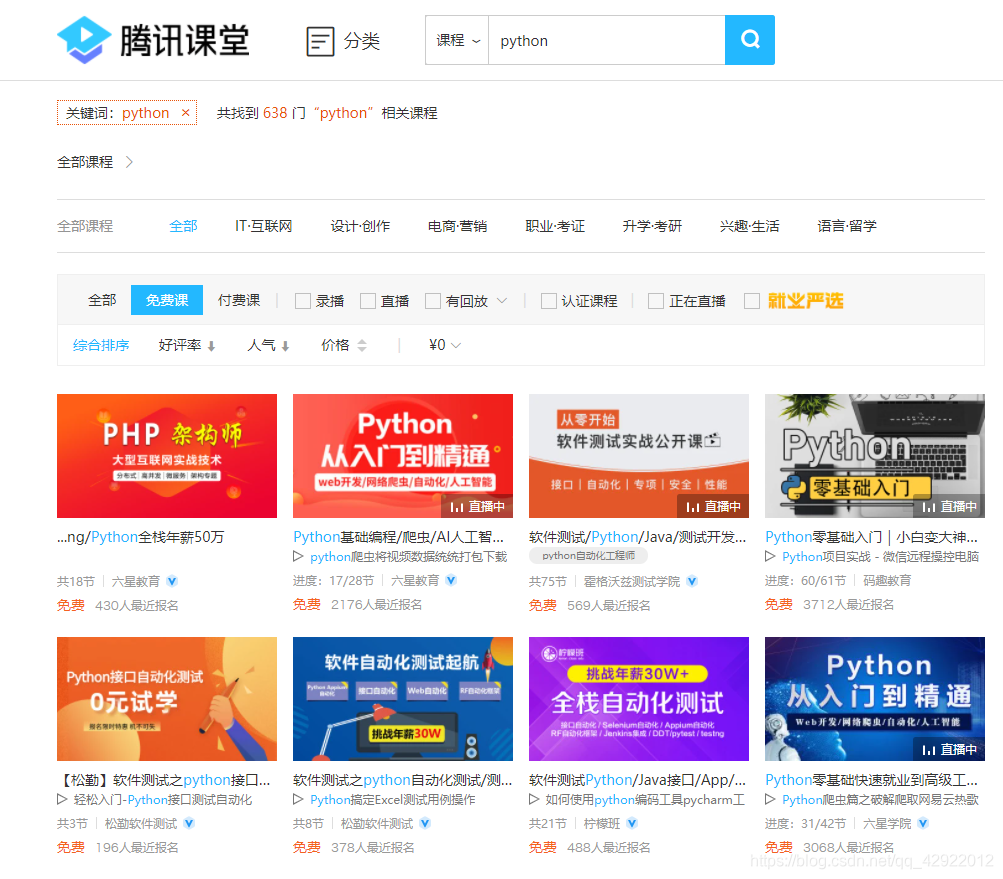Click inside the python search input field
Image resolution: width=1003 pixels, height=879 pixels.
point(600,40)
